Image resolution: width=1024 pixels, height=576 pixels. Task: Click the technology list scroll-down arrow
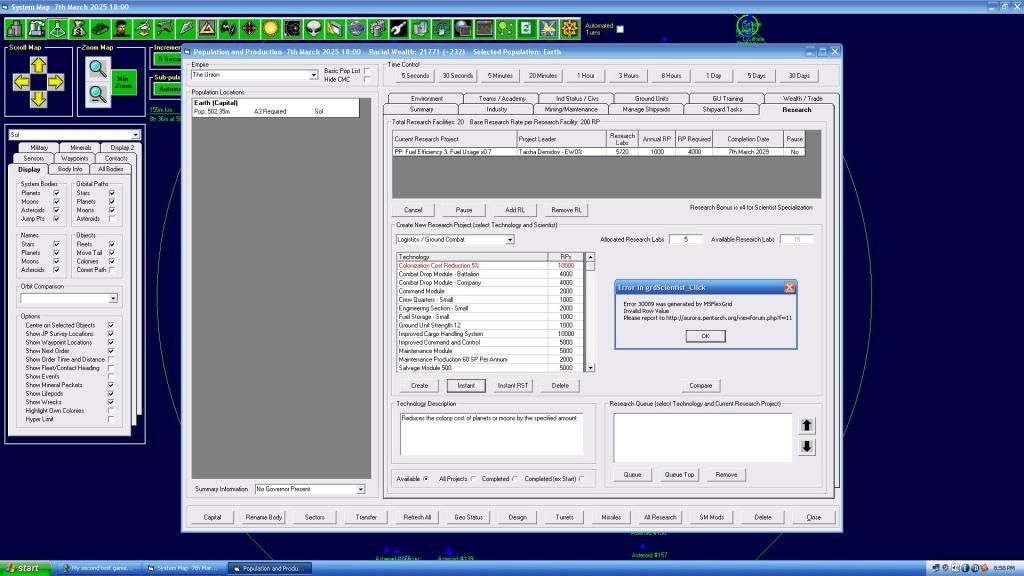coord(590,368)
